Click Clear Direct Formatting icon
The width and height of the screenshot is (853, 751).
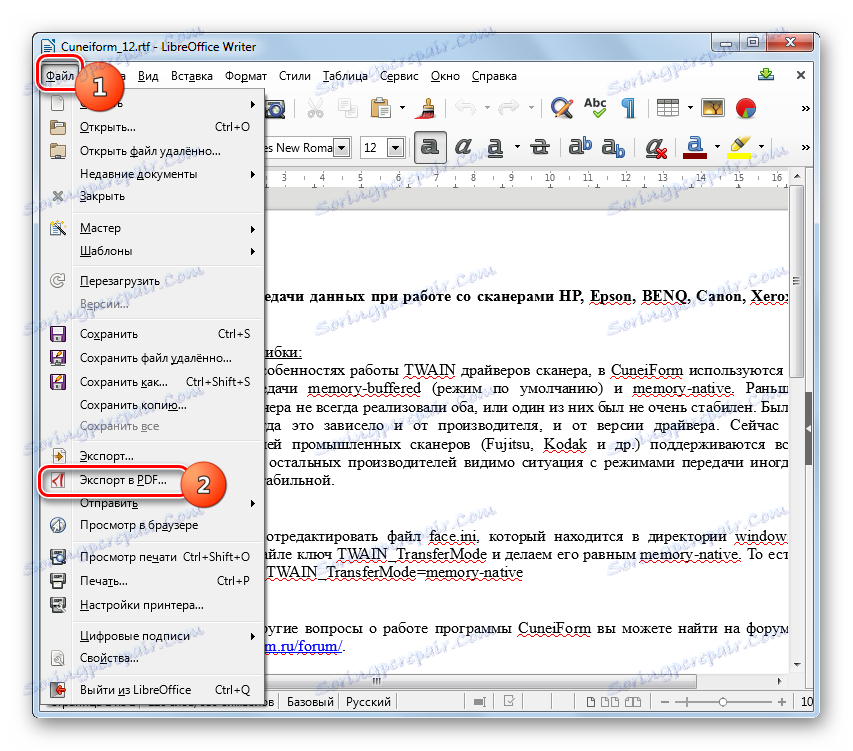(656, 147)
